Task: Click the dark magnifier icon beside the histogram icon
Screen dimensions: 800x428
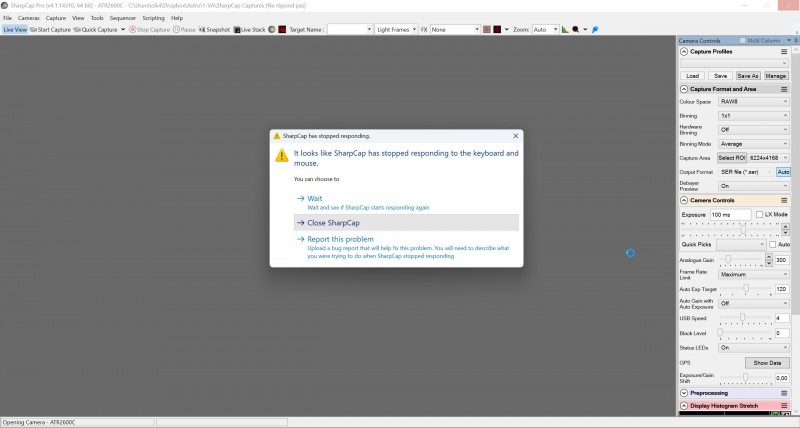Action: coord(576,30)
